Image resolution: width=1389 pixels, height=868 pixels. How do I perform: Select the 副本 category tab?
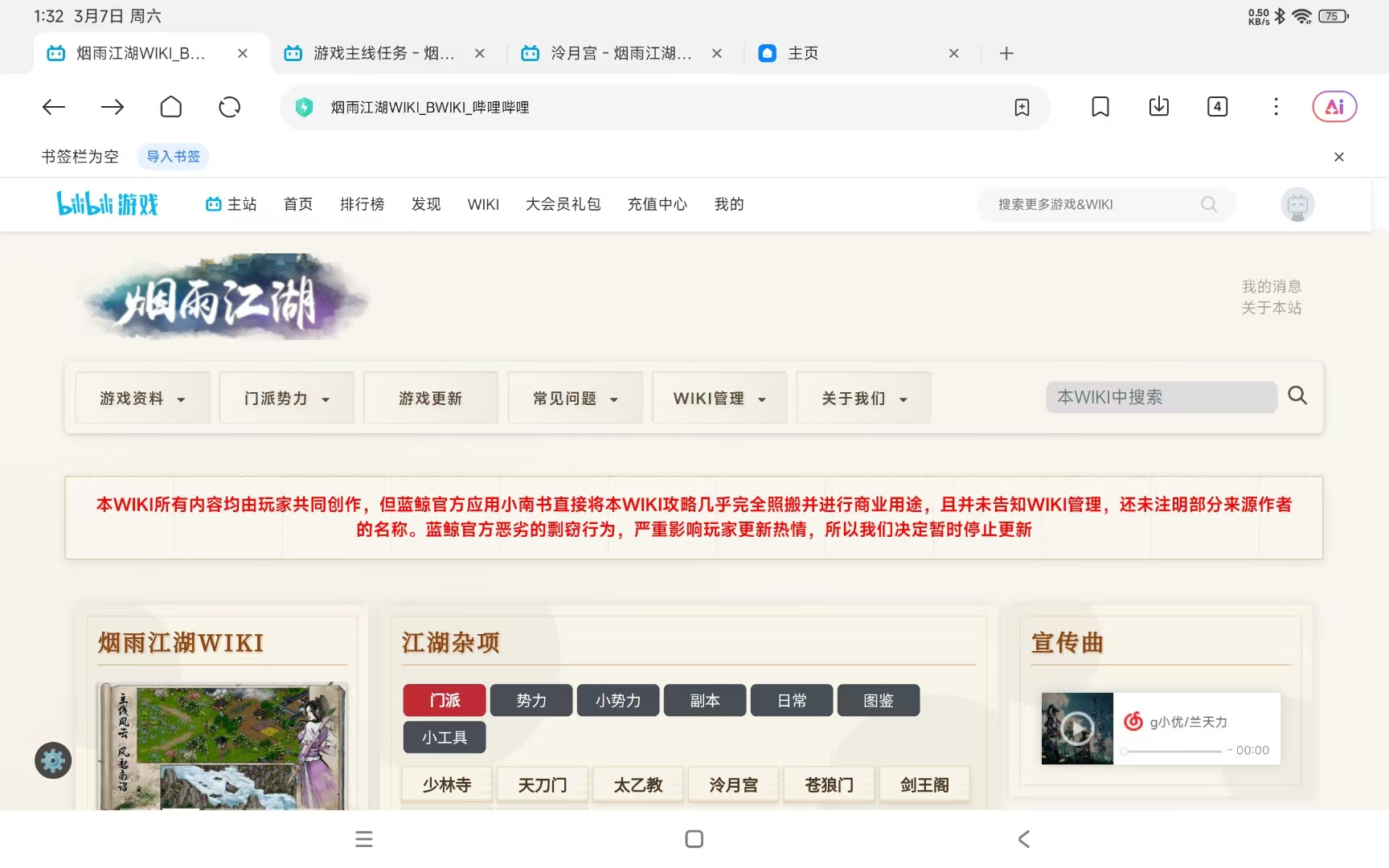[705, 700]
